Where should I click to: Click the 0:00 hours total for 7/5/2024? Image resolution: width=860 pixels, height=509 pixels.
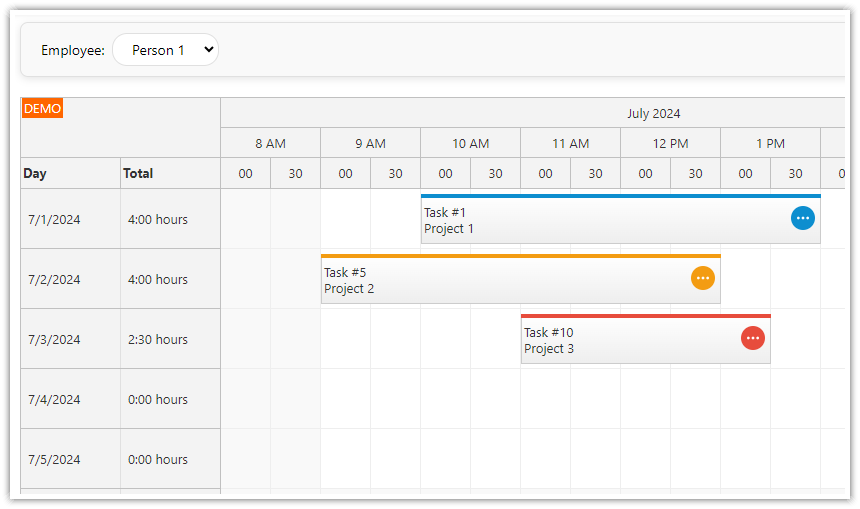point(171,459)
